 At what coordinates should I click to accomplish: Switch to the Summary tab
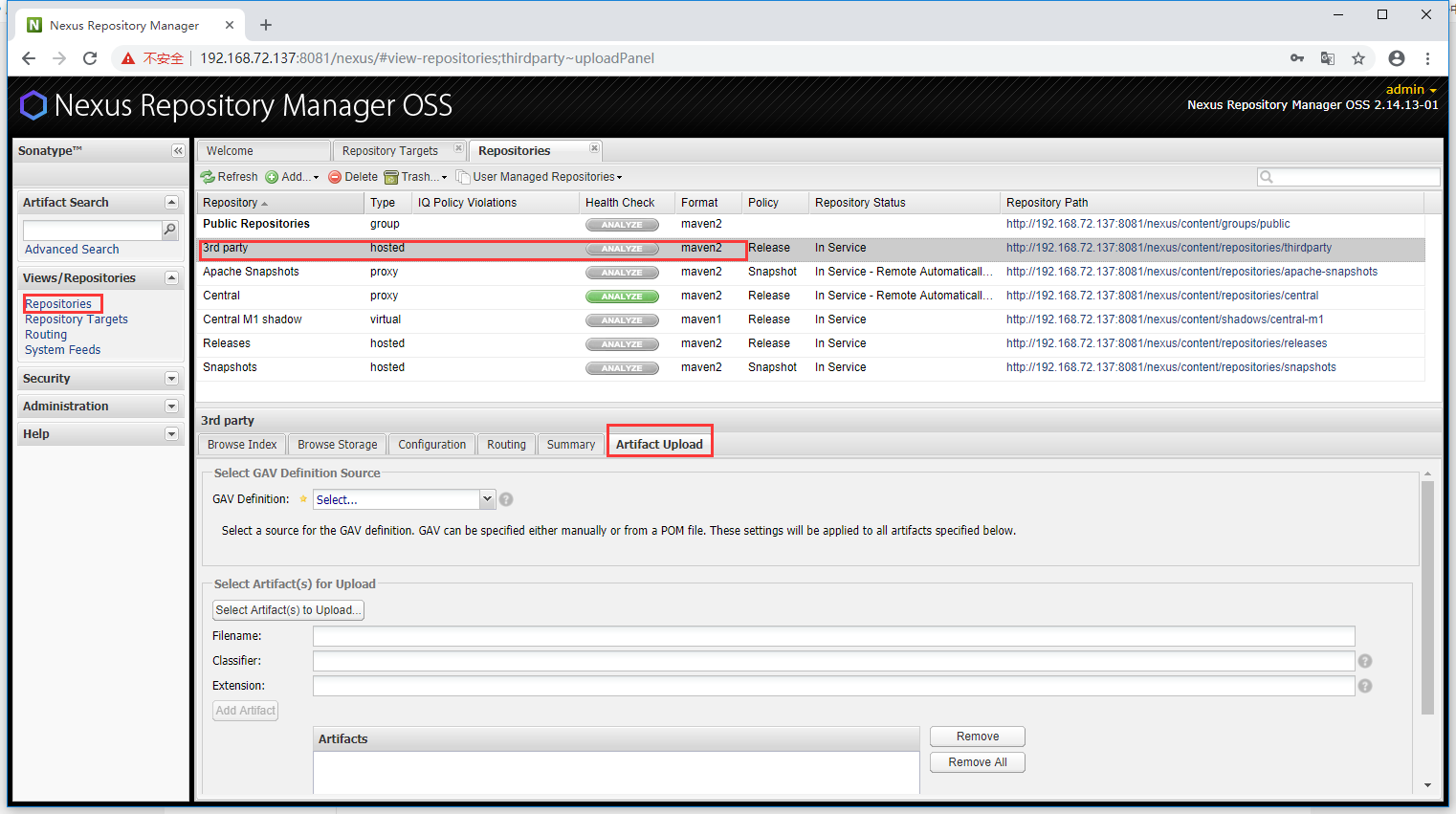tap(571, 445)
